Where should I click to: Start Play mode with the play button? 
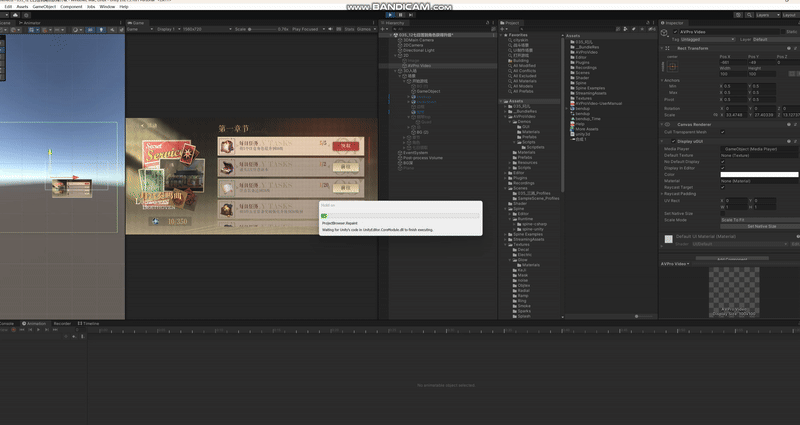pos(390,15)
